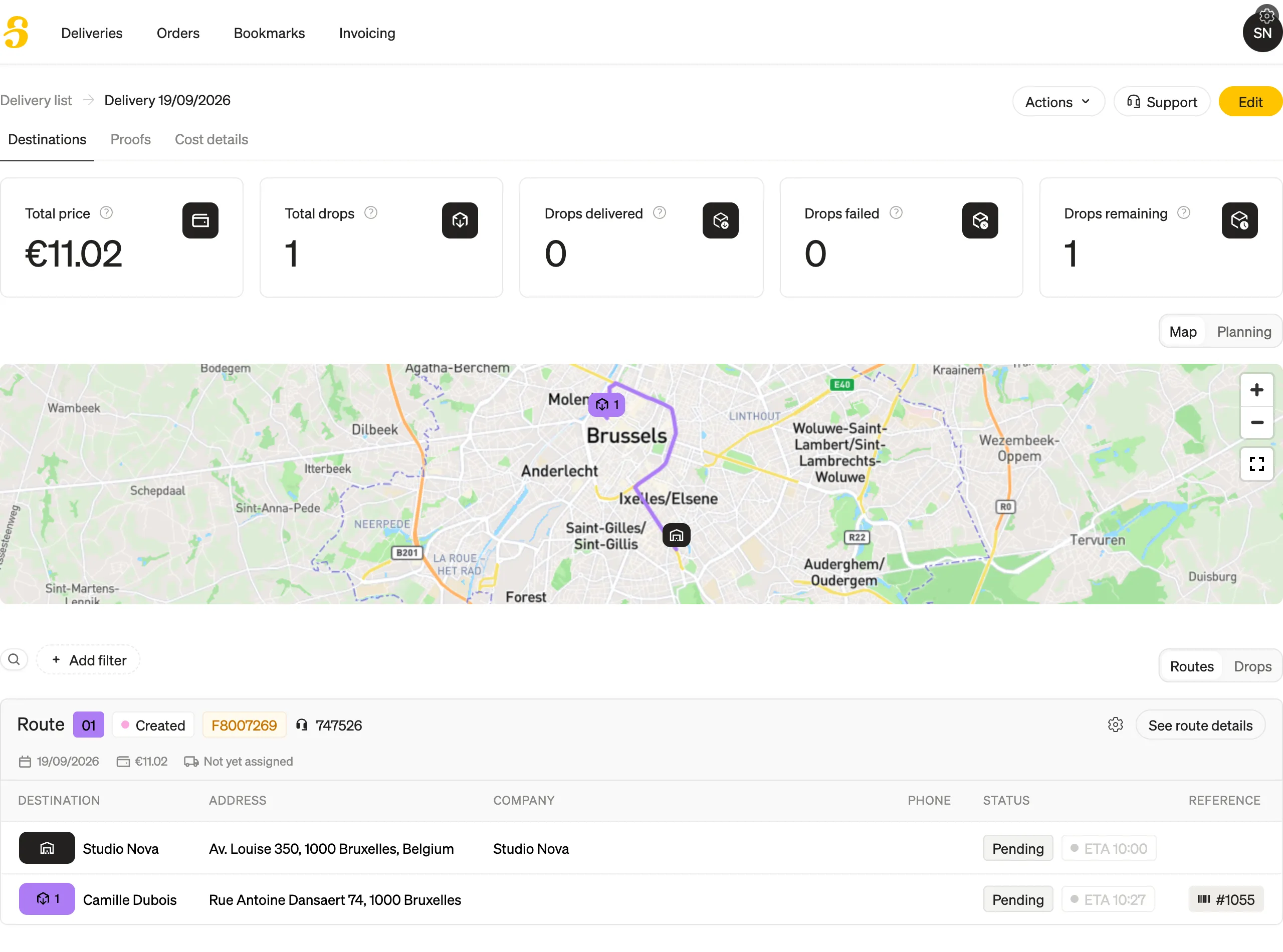Show help tooltip for Drops failed
This screenshot has height=952, width=1283.
click(x=896, y=212)
